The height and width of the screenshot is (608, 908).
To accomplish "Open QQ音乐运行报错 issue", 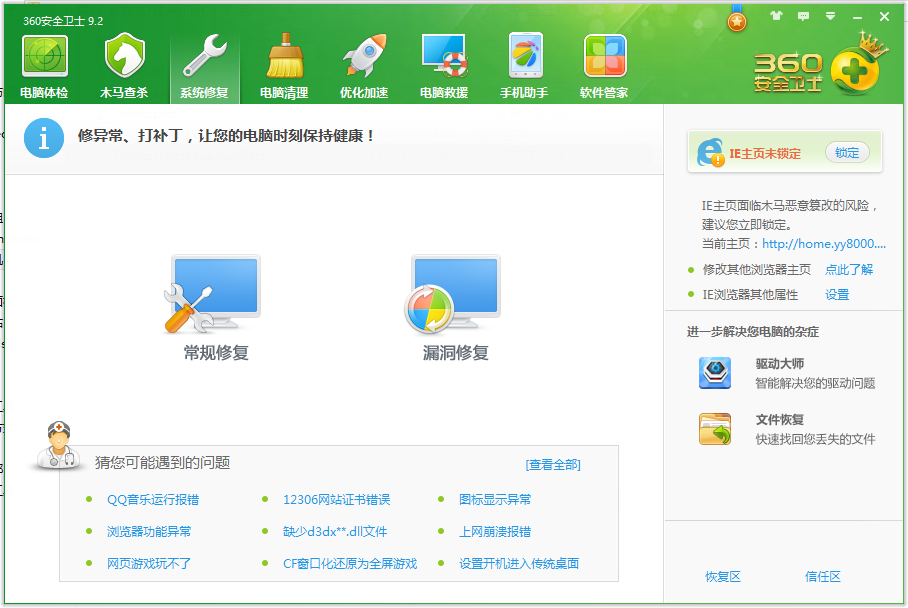I will pyautogui.click(x=153, y=500).
